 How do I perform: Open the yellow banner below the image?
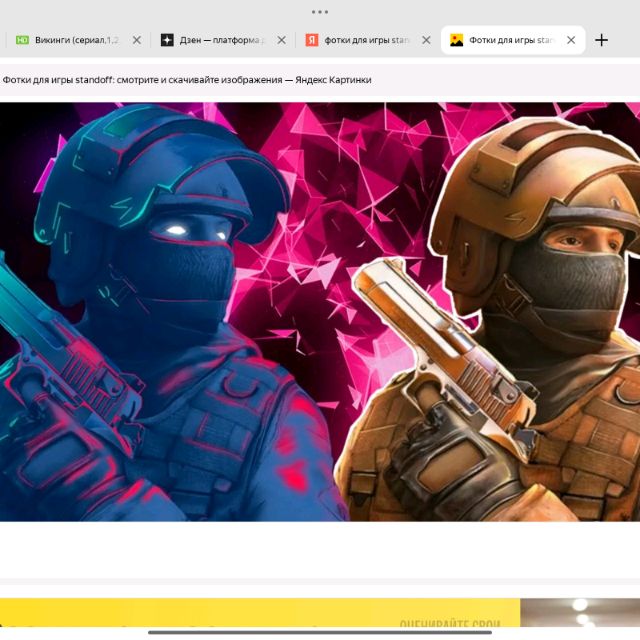click(x=260, y=612)
